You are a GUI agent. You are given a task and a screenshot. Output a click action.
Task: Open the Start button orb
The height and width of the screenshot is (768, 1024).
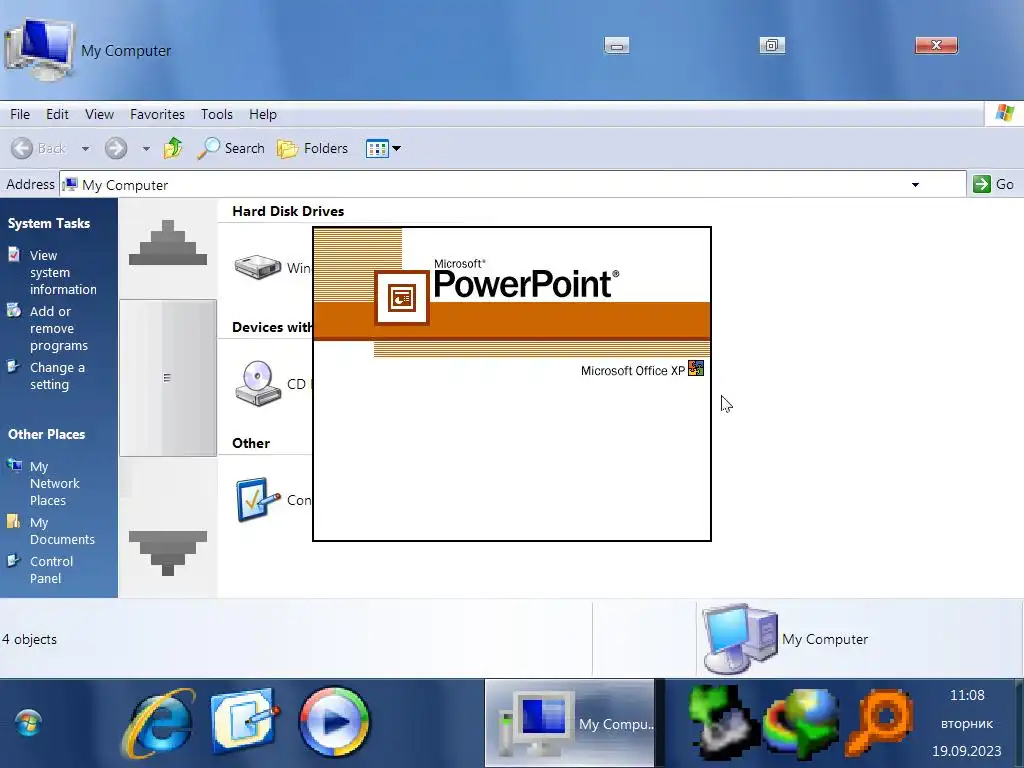28,724
